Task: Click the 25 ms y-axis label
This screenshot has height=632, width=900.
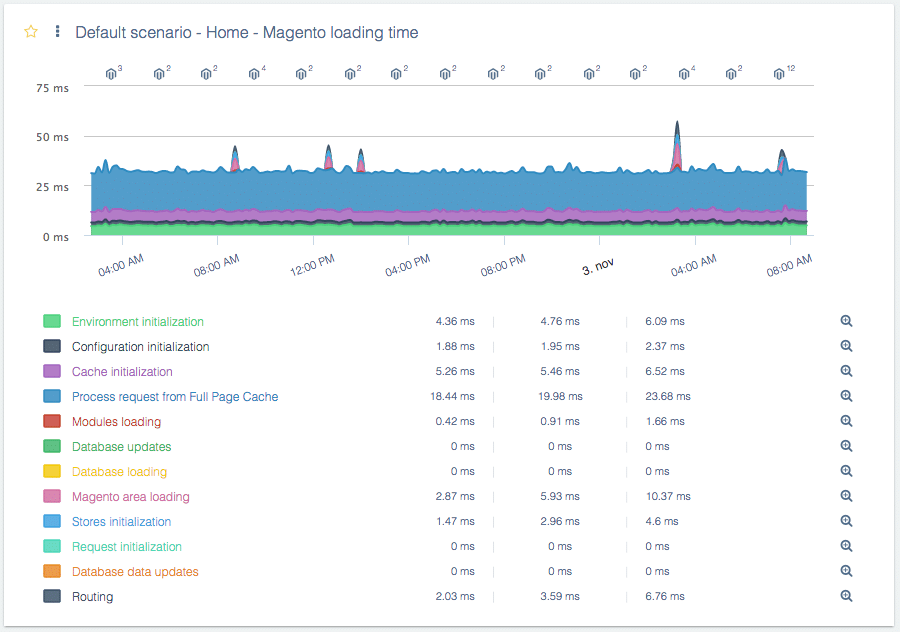Action: click(x=52, y=187)
